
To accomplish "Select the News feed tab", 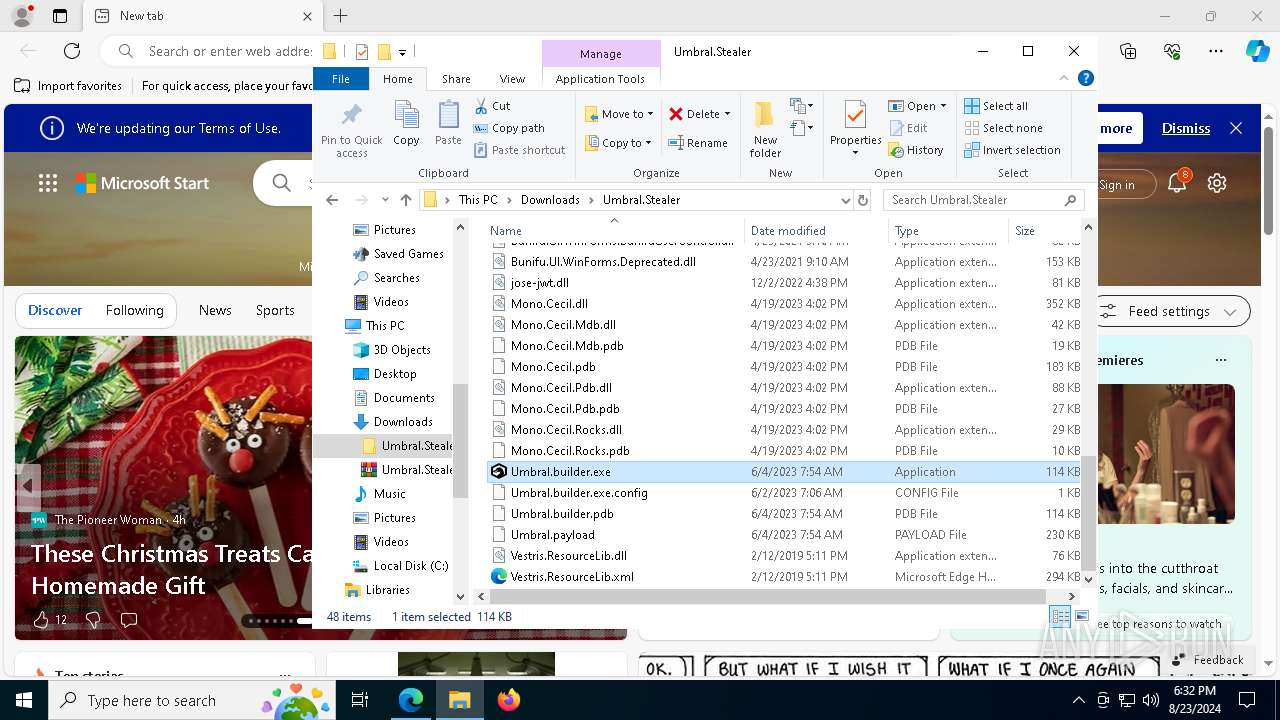I will coord(215,310).
